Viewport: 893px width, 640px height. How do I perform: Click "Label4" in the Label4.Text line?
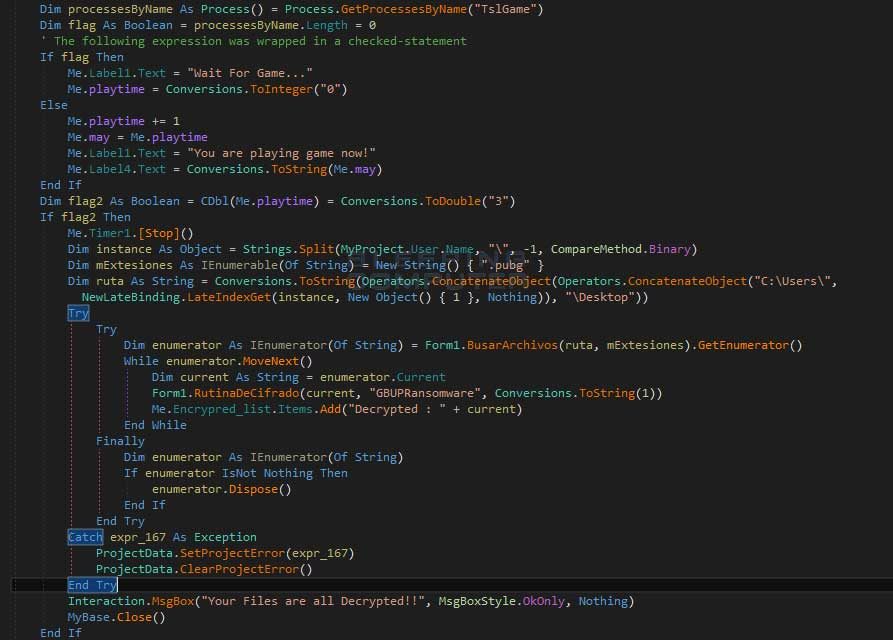click(x=110, y=169)
